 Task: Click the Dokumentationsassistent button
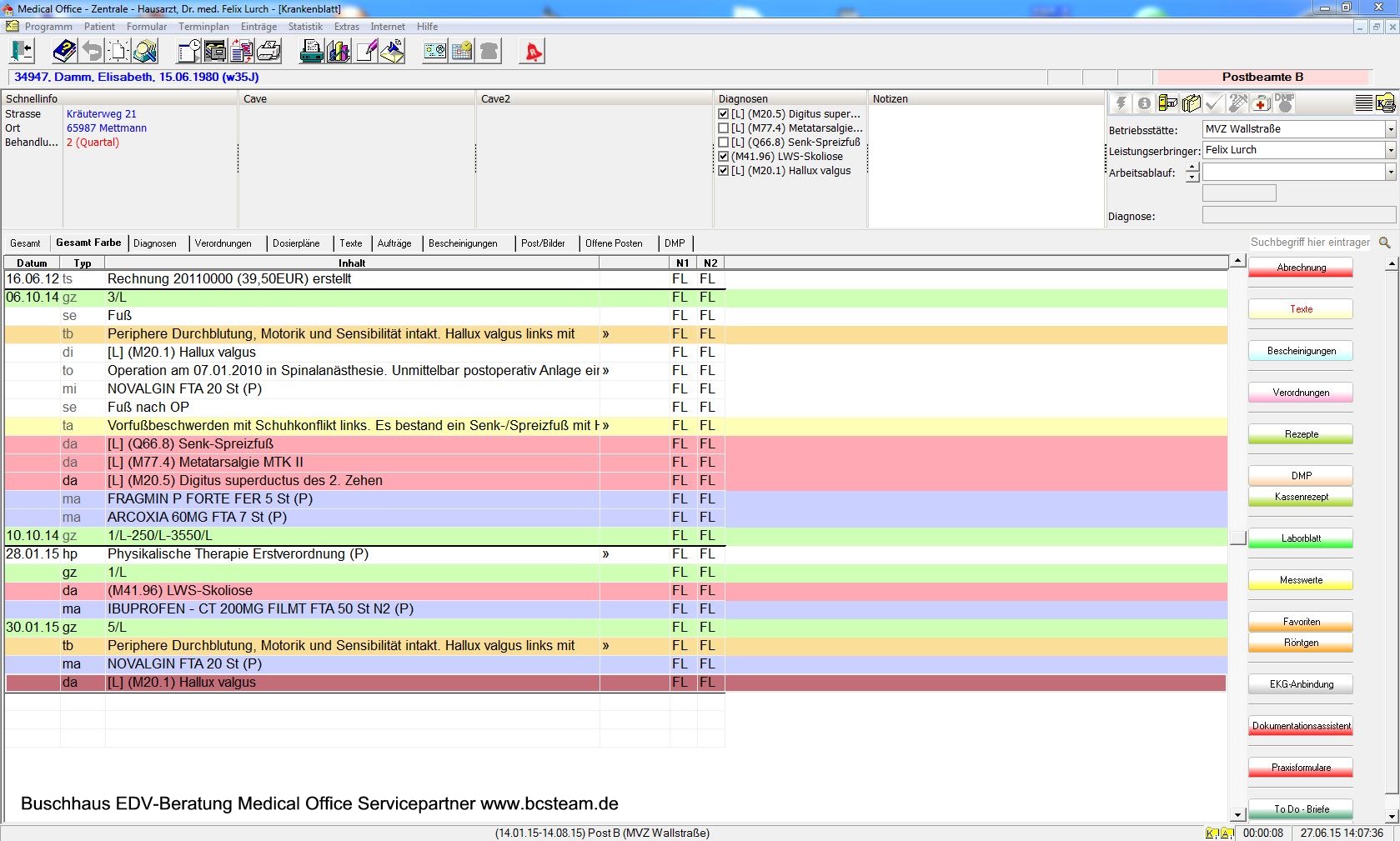(1301, 726)
